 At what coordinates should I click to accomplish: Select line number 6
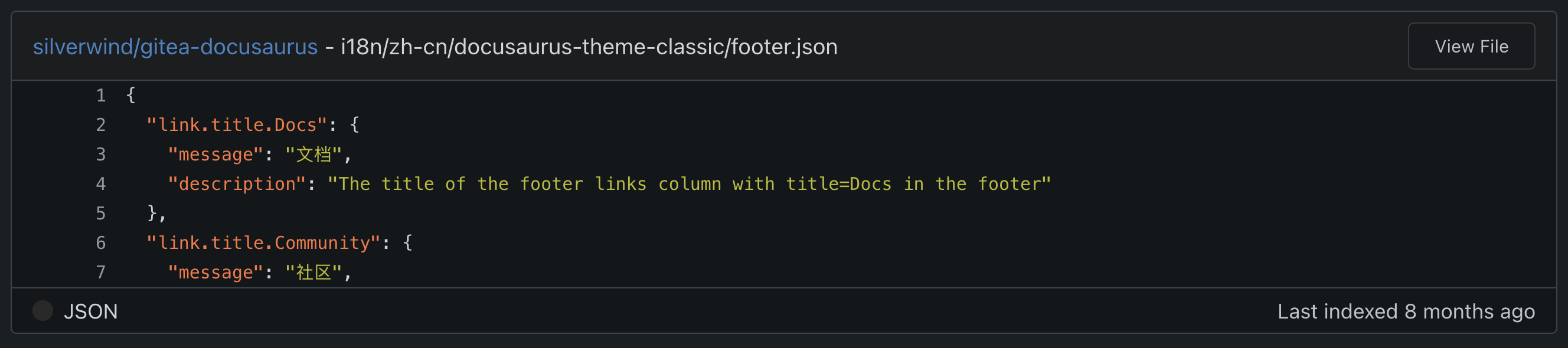101,243
